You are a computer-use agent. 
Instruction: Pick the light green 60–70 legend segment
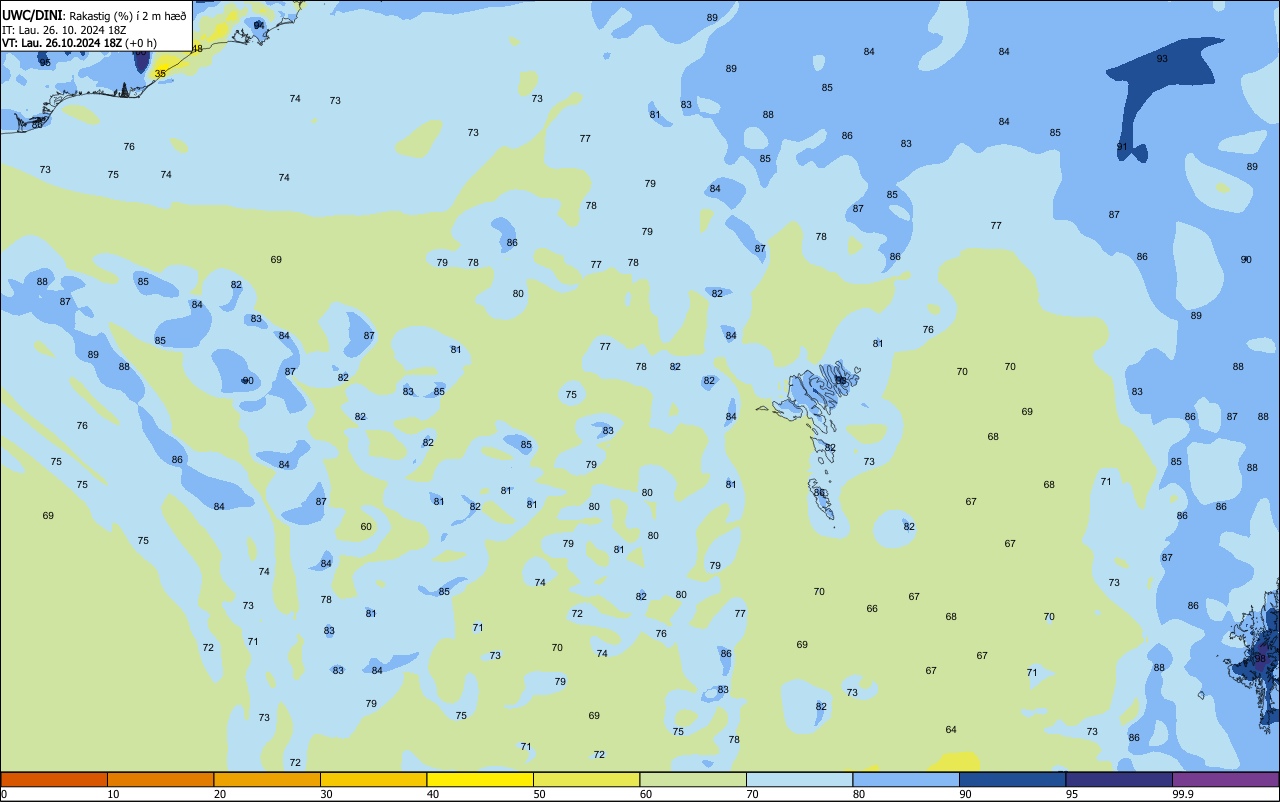693,779
